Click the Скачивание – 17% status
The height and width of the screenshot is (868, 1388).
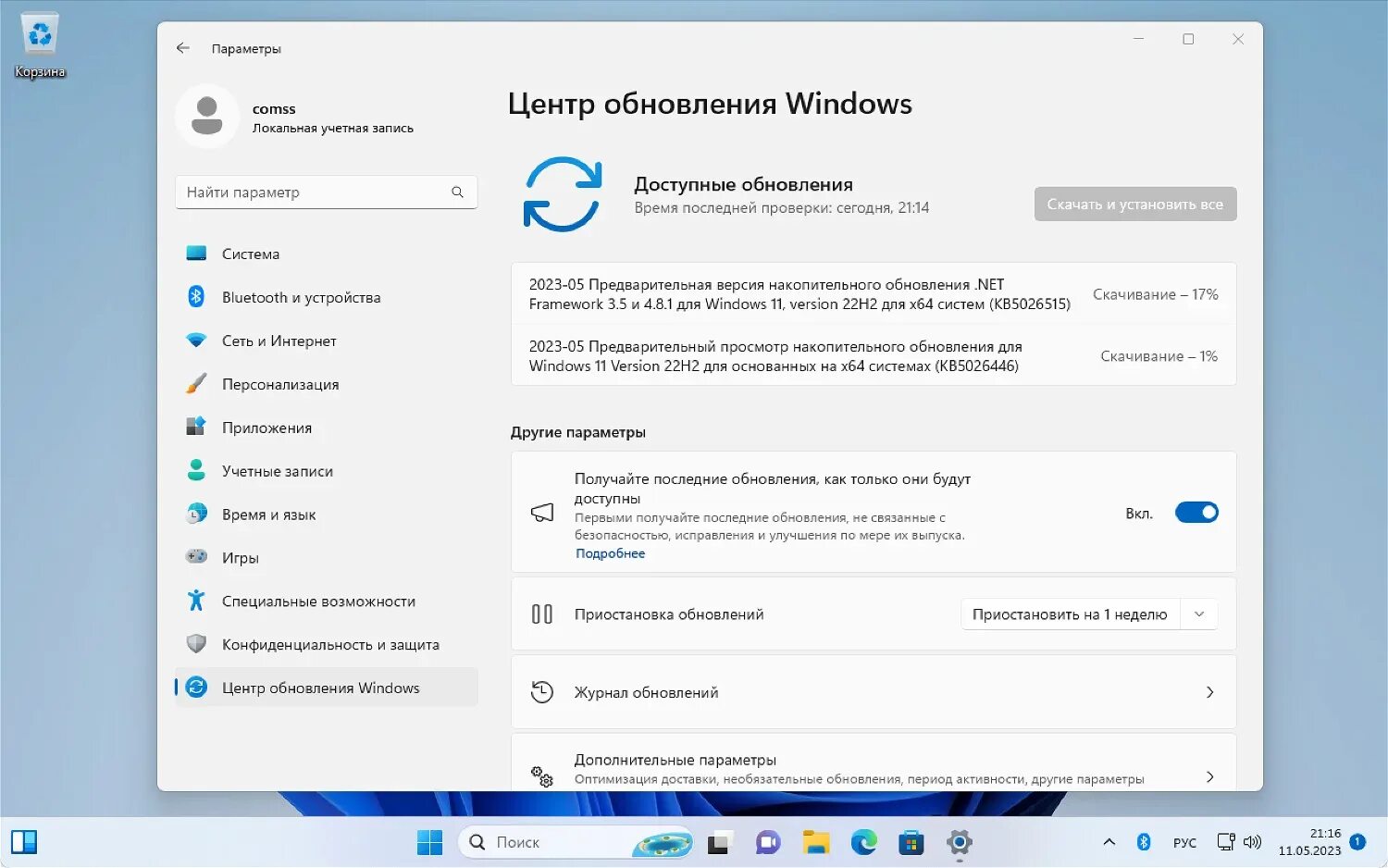1156,294
